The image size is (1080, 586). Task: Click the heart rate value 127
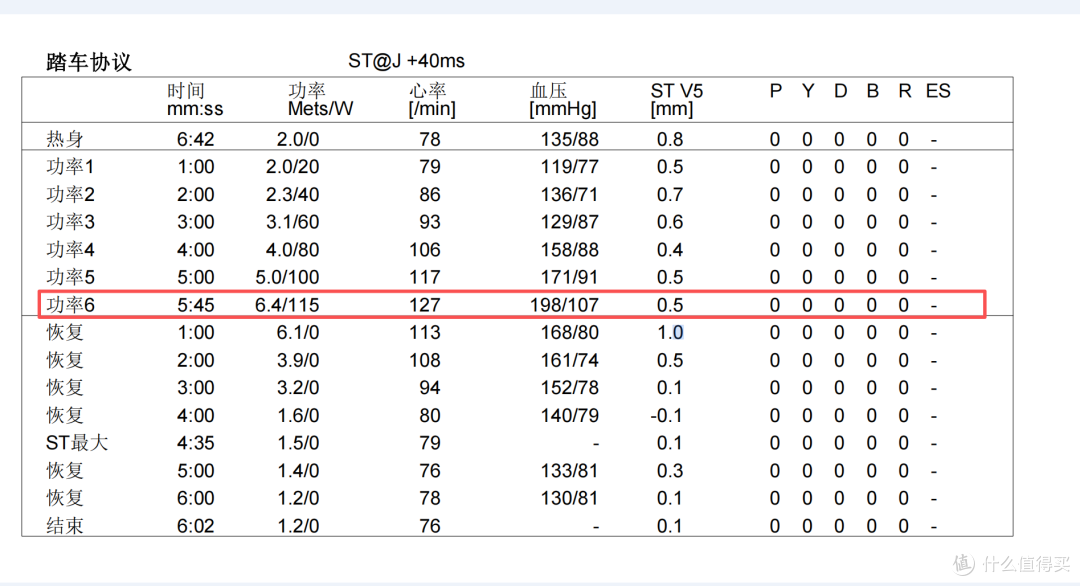[425, 305]
